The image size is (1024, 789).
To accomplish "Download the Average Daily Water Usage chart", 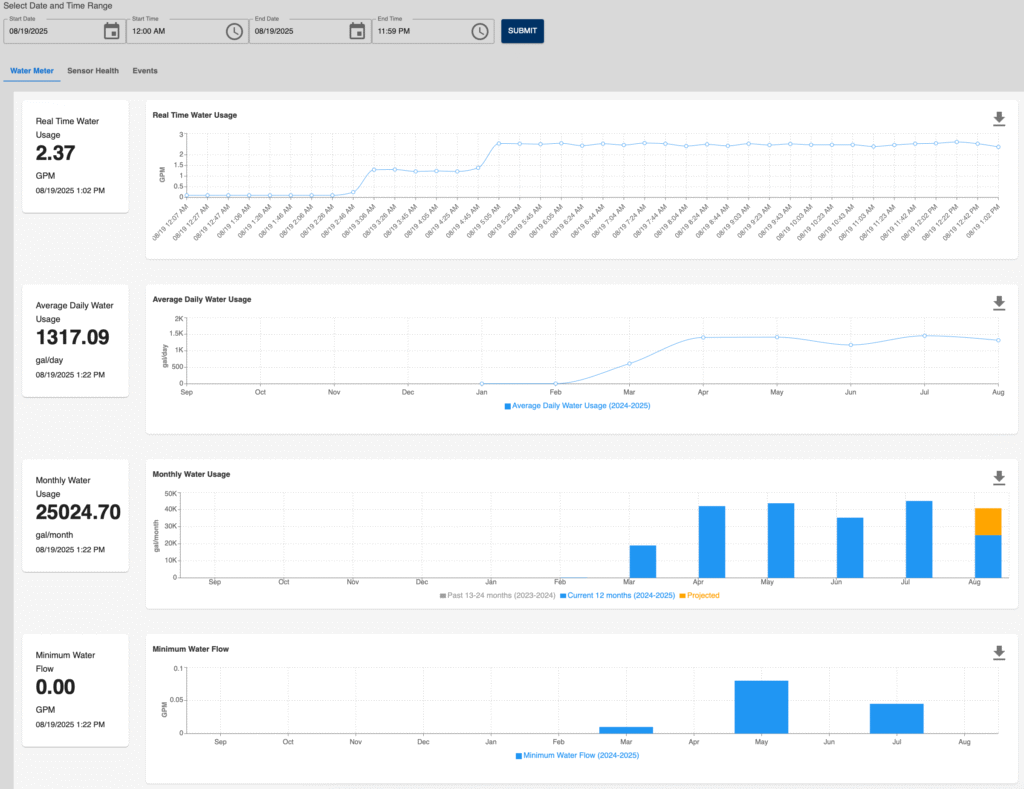I will tap(998, 303).
